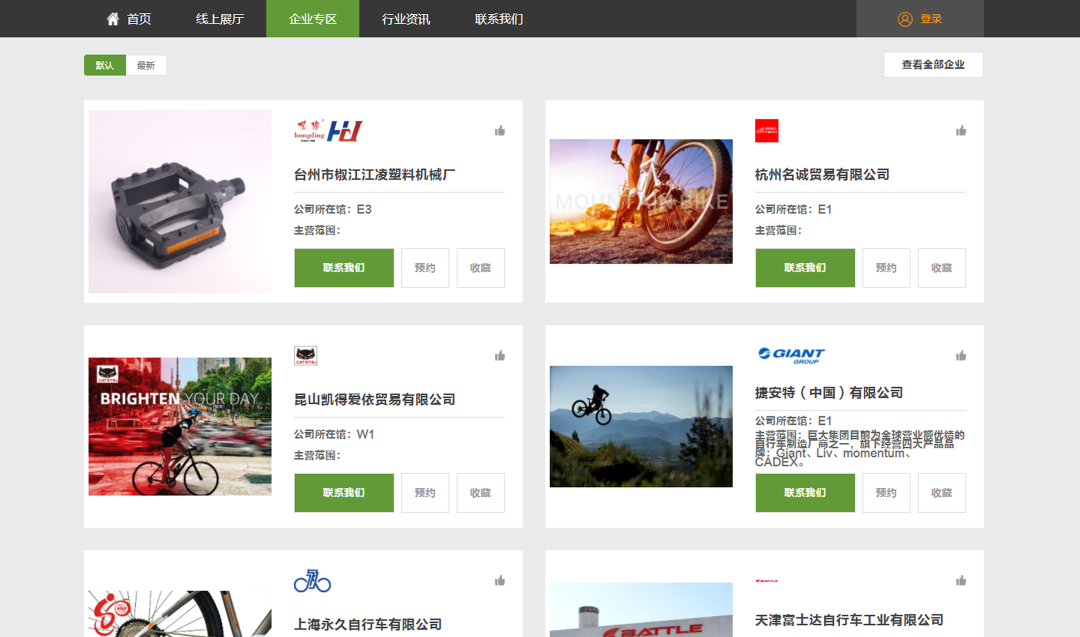This screenshot has height=637, width=1080.
Task: Go to 行业资讯 page
Action: click(406, 19)
